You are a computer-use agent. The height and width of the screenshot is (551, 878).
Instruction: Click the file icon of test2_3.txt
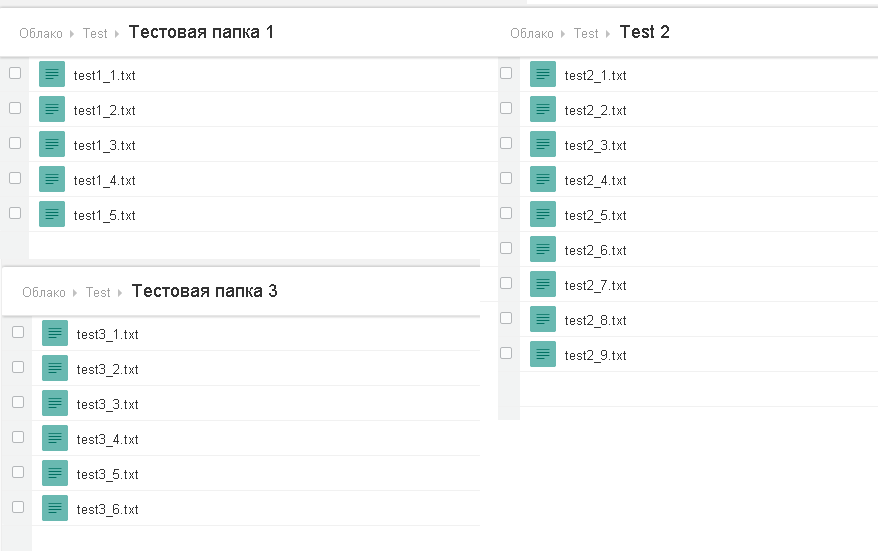click(x=543, y=144)
